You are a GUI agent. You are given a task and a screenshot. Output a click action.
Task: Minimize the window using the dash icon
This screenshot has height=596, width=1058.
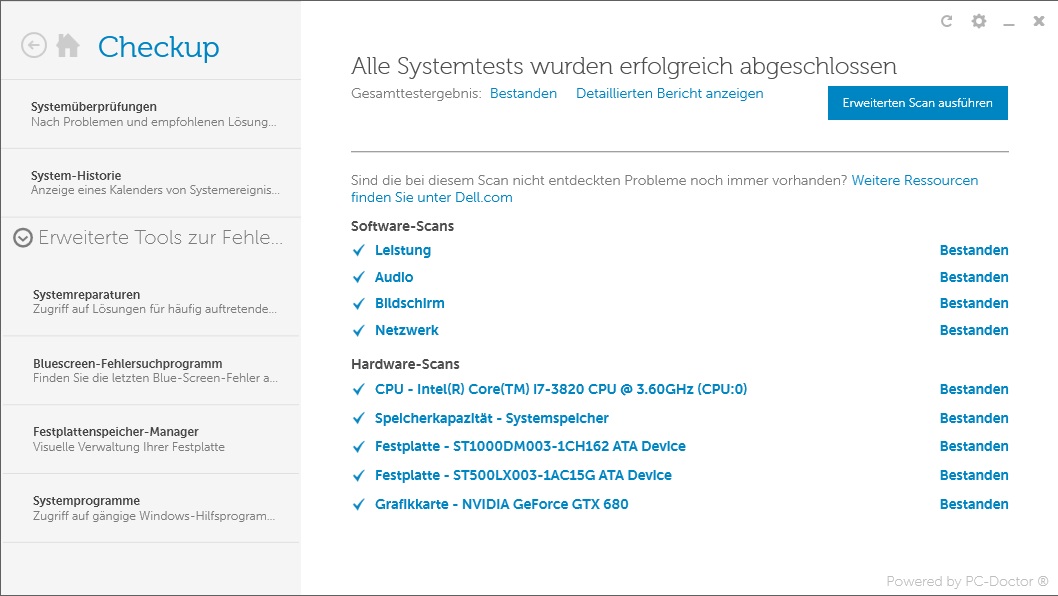click(x=1010, y=22)
